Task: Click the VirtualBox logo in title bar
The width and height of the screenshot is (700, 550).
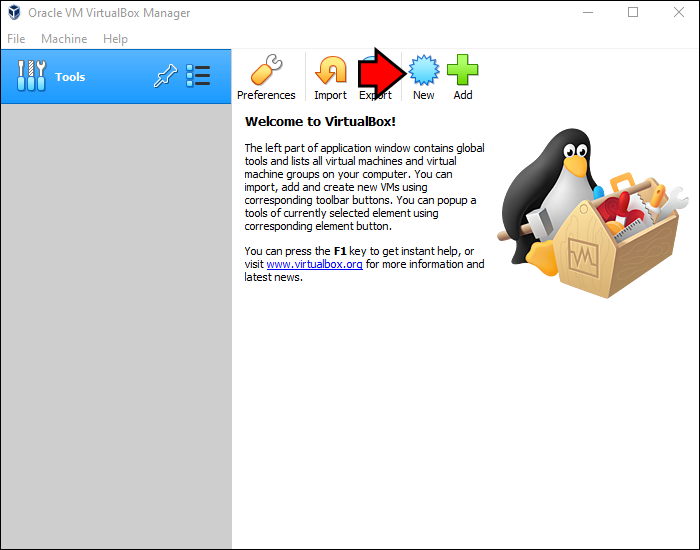Action: pyautogui.click(x=14, y=13)
